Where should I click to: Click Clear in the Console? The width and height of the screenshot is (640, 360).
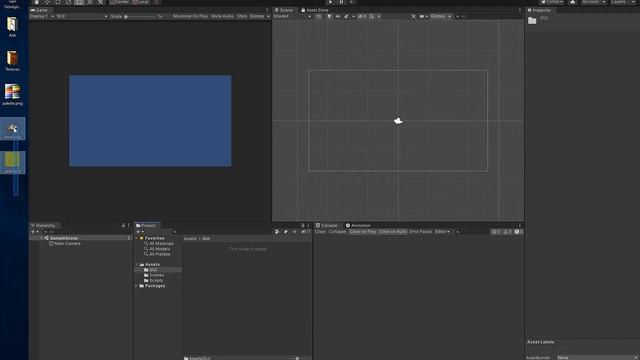tap(320, 232)
